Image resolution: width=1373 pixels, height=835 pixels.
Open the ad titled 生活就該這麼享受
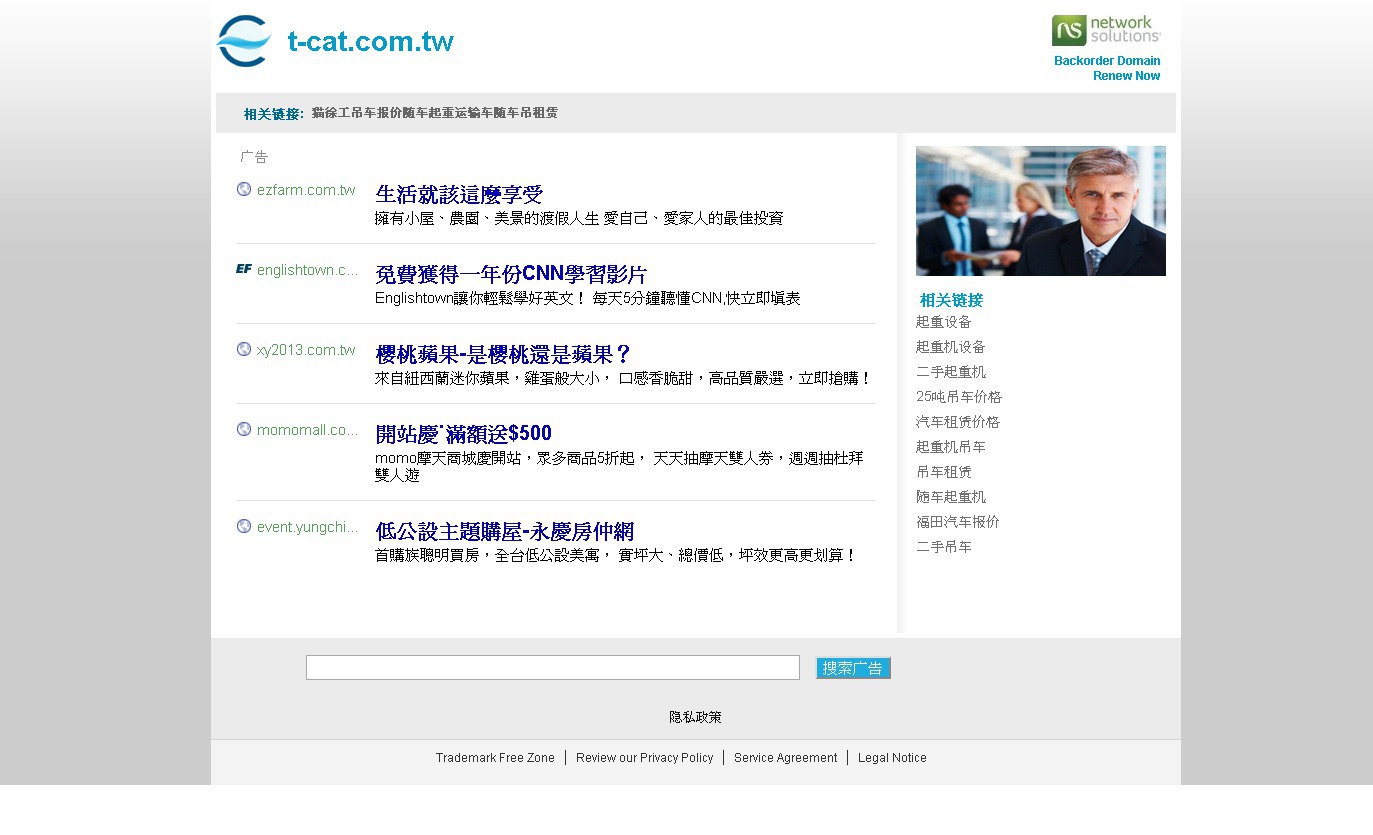(459, 194)
